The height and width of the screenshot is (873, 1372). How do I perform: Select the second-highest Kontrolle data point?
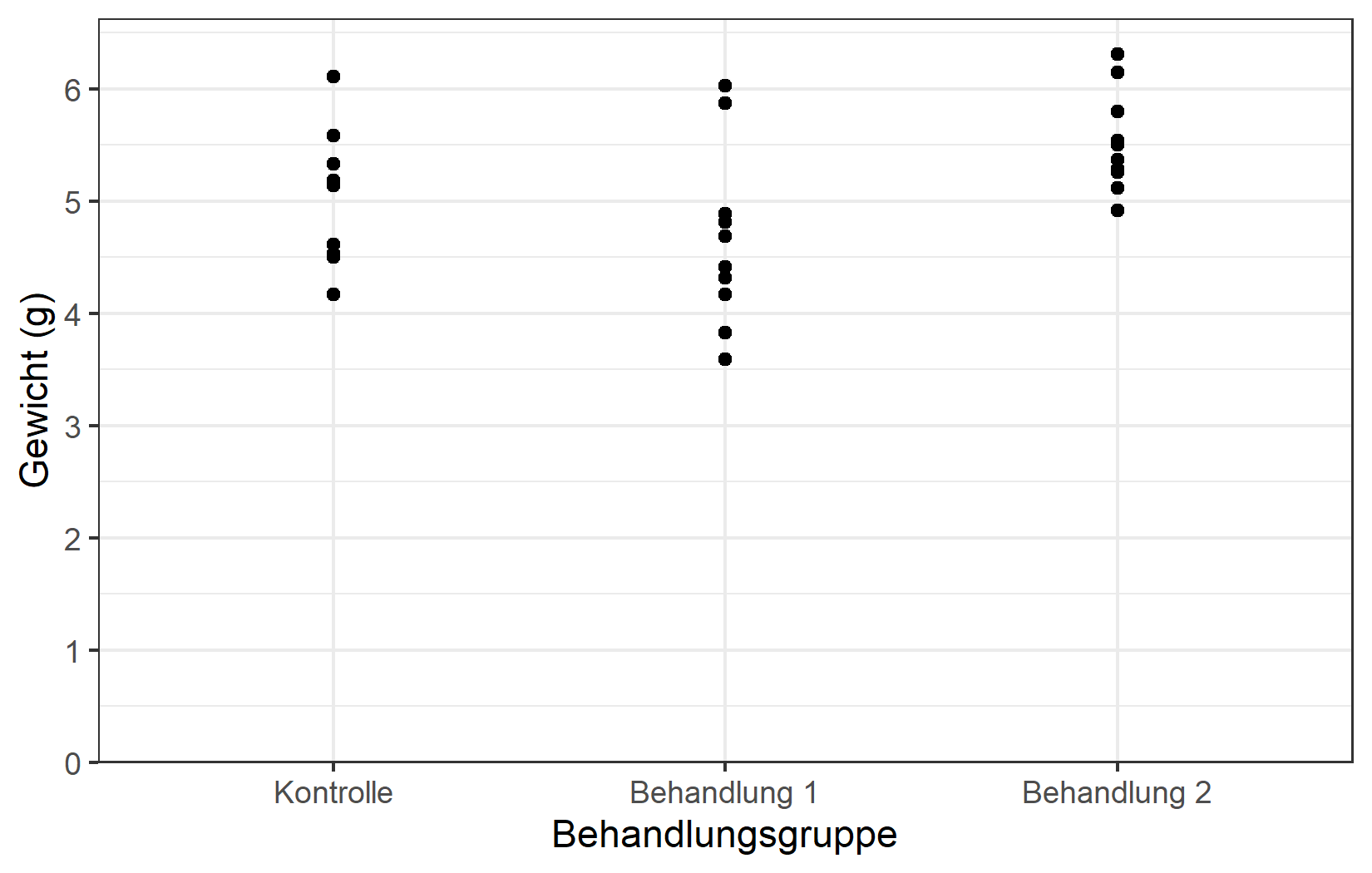[333, 136]
